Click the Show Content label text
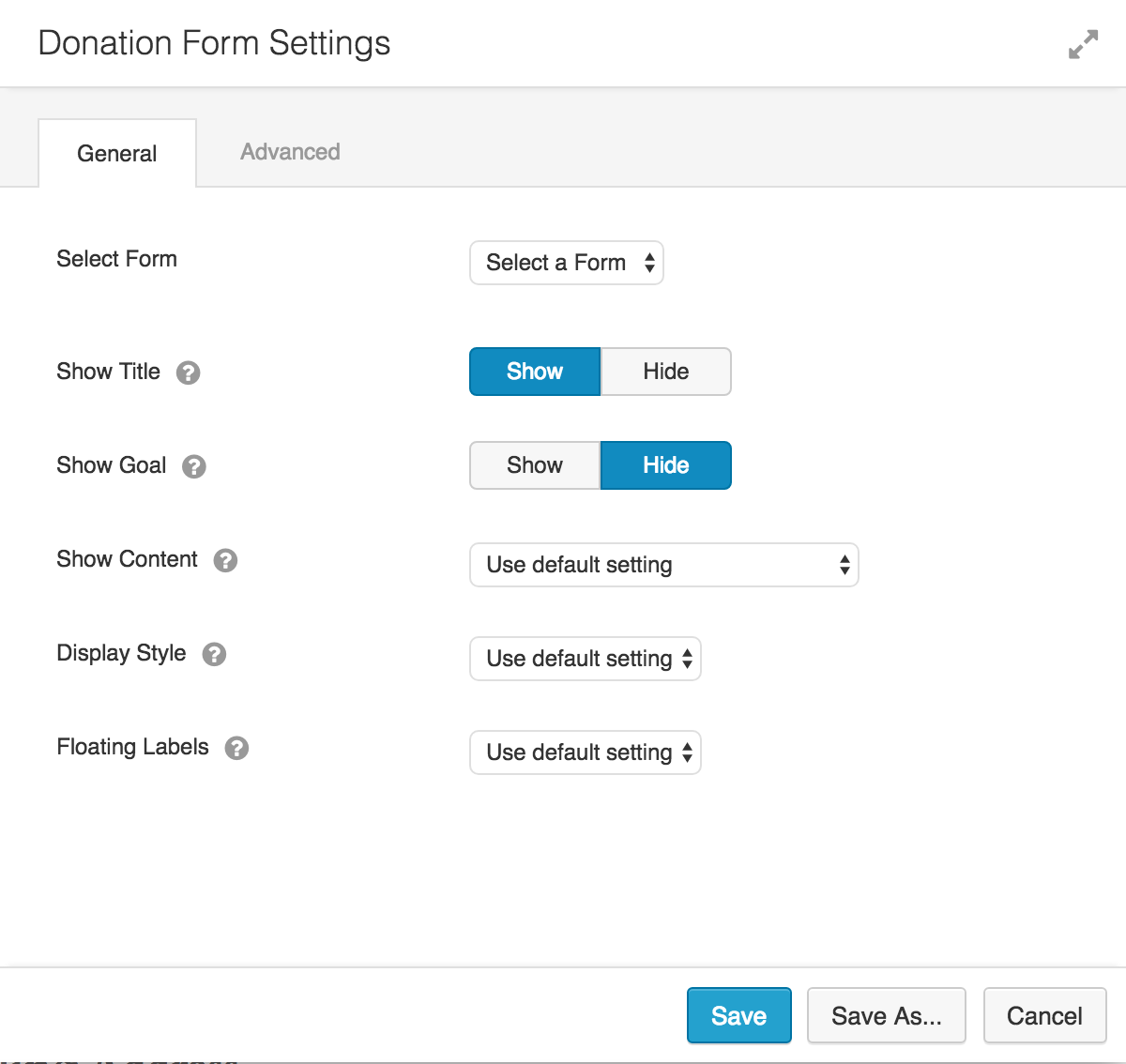1126x1064 pixels. click(127, 559)
